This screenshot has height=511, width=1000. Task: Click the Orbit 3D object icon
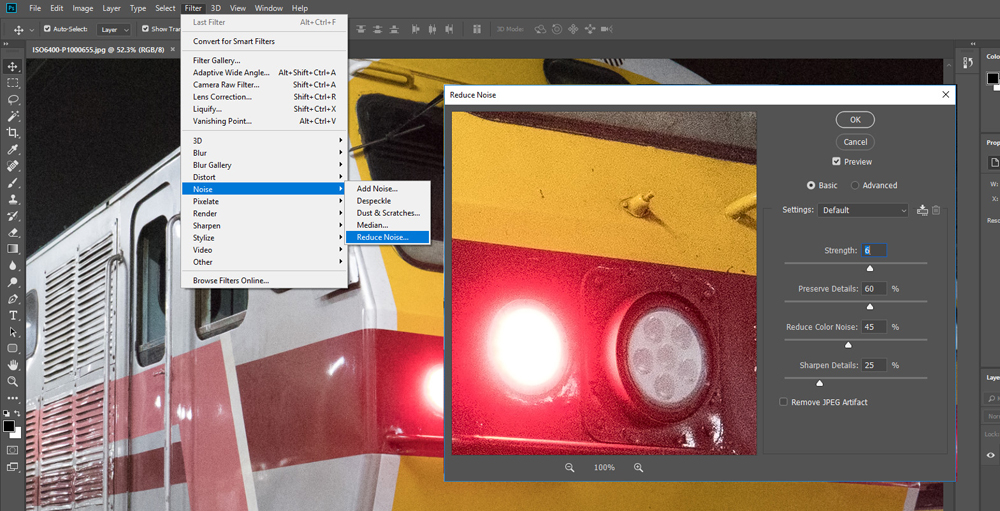pos(540,29)
